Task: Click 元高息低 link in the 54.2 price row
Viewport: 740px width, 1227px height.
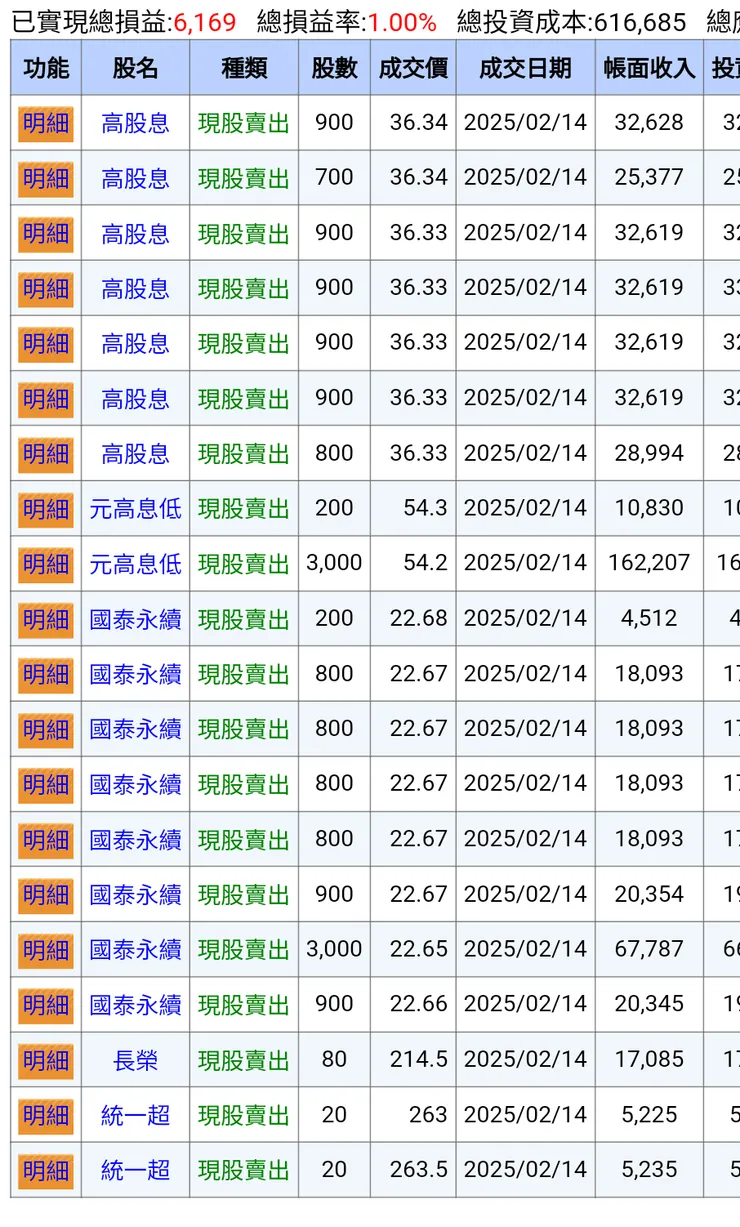Action: pyautogui.click(x=135, y=564)
